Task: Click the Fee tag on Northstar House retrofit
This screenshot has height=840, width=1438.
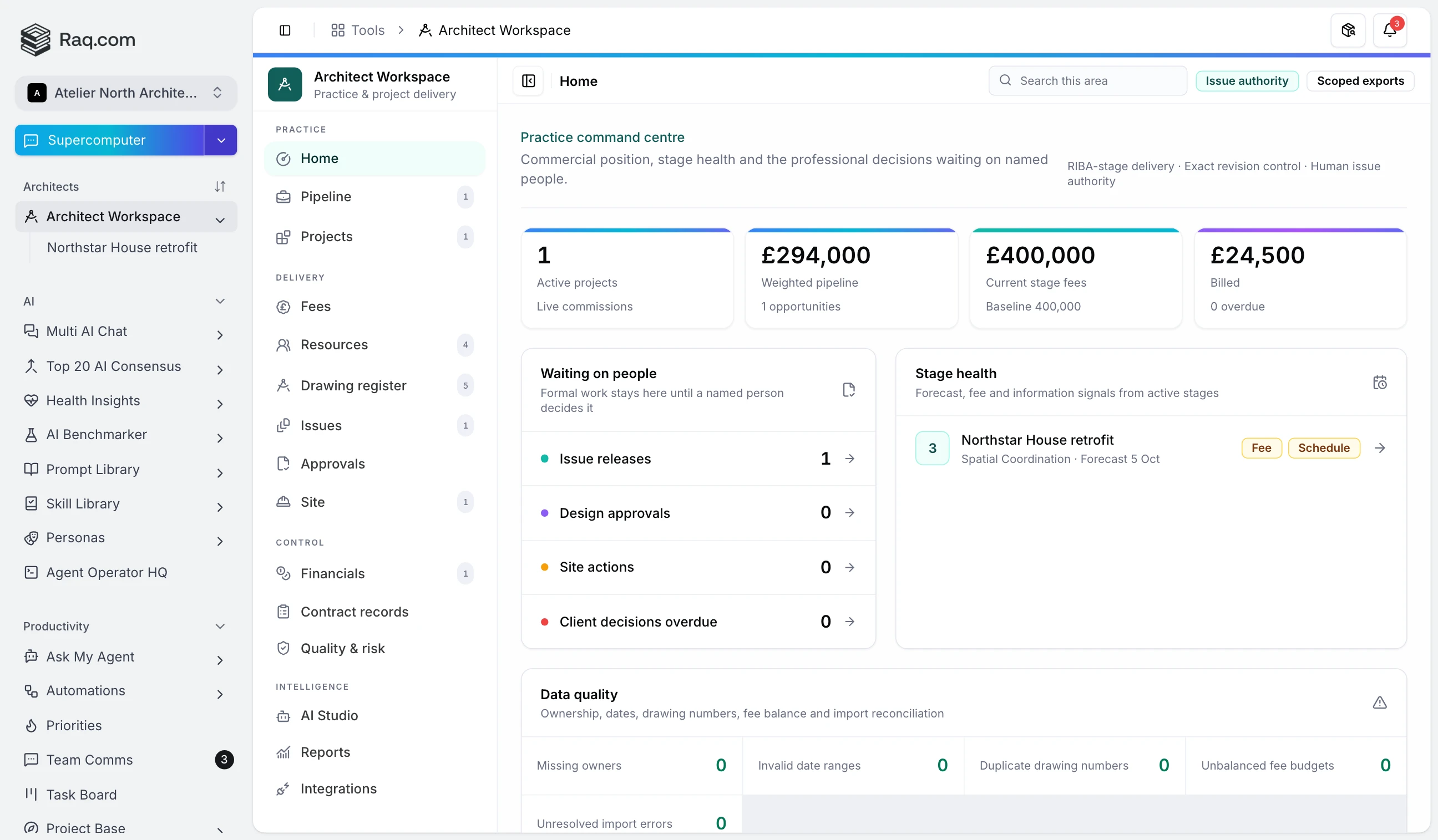Action: pos(1261,448)
